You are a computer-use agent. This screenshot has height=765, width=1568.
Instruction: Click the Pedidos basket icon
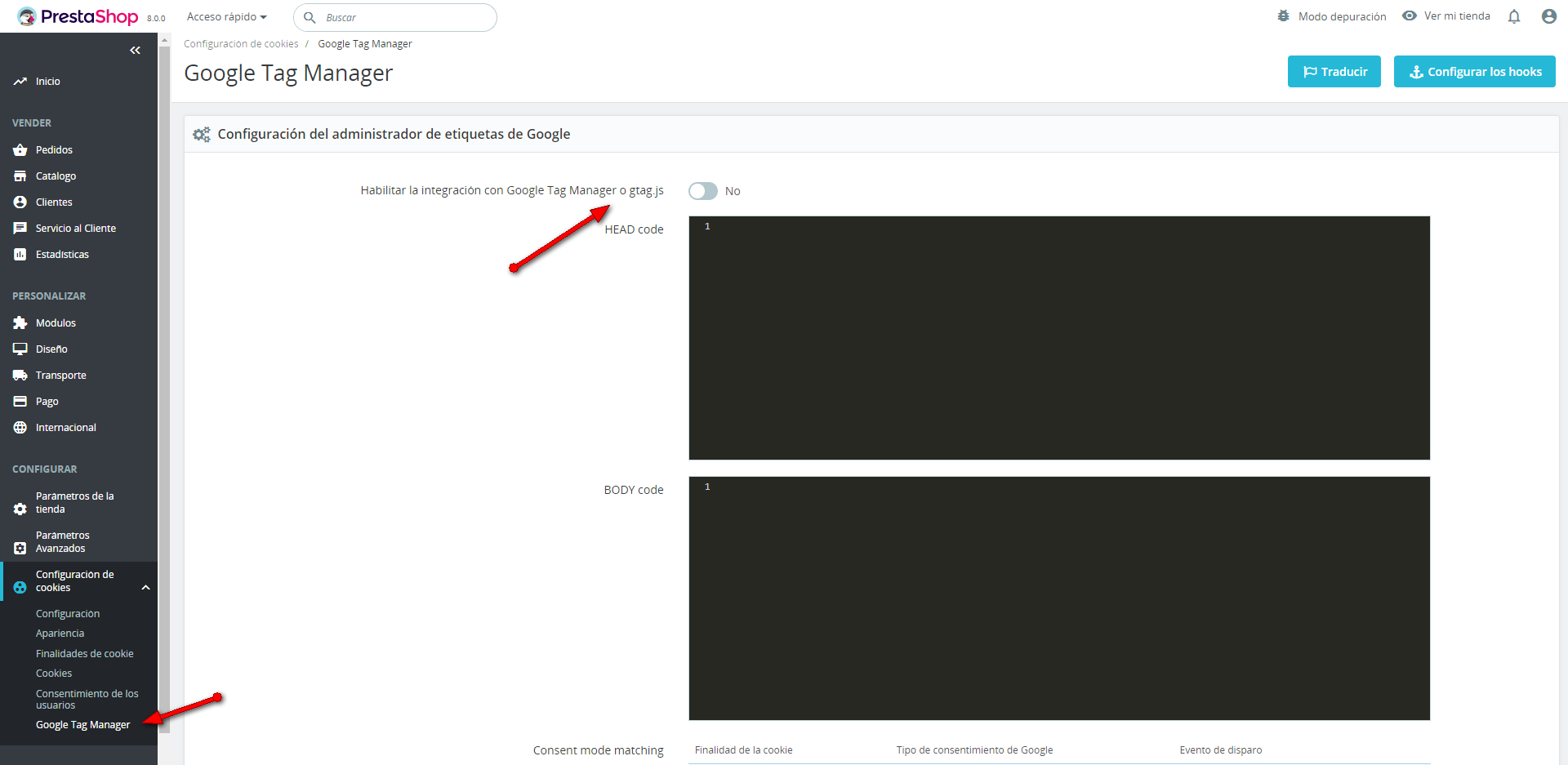tap(20, 150)
